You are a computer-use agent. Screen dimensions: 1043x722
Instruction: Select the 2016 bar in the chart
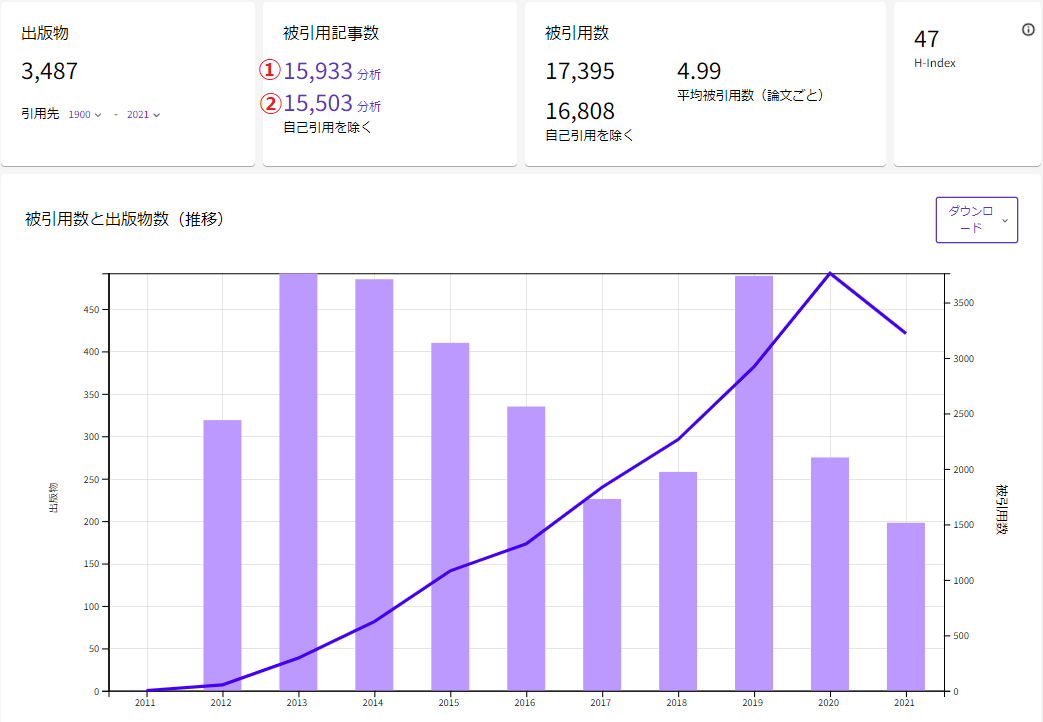(x=526, y=548)
